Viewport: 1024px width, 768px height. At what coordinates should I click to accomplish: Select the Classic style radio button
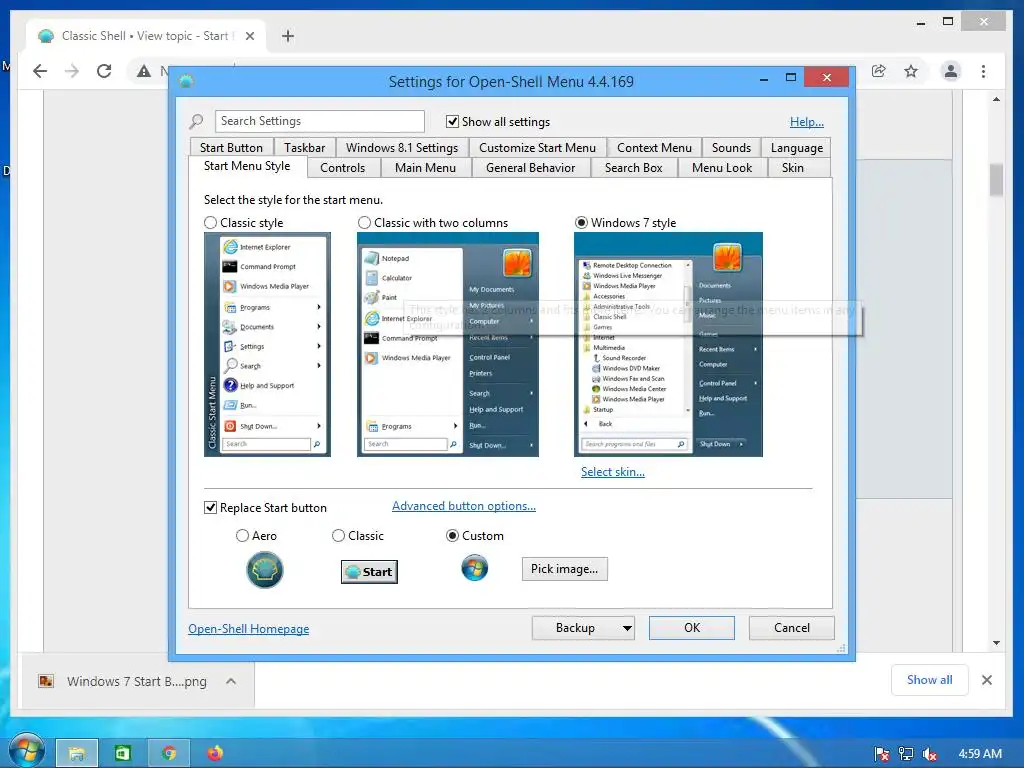[210, 223]
